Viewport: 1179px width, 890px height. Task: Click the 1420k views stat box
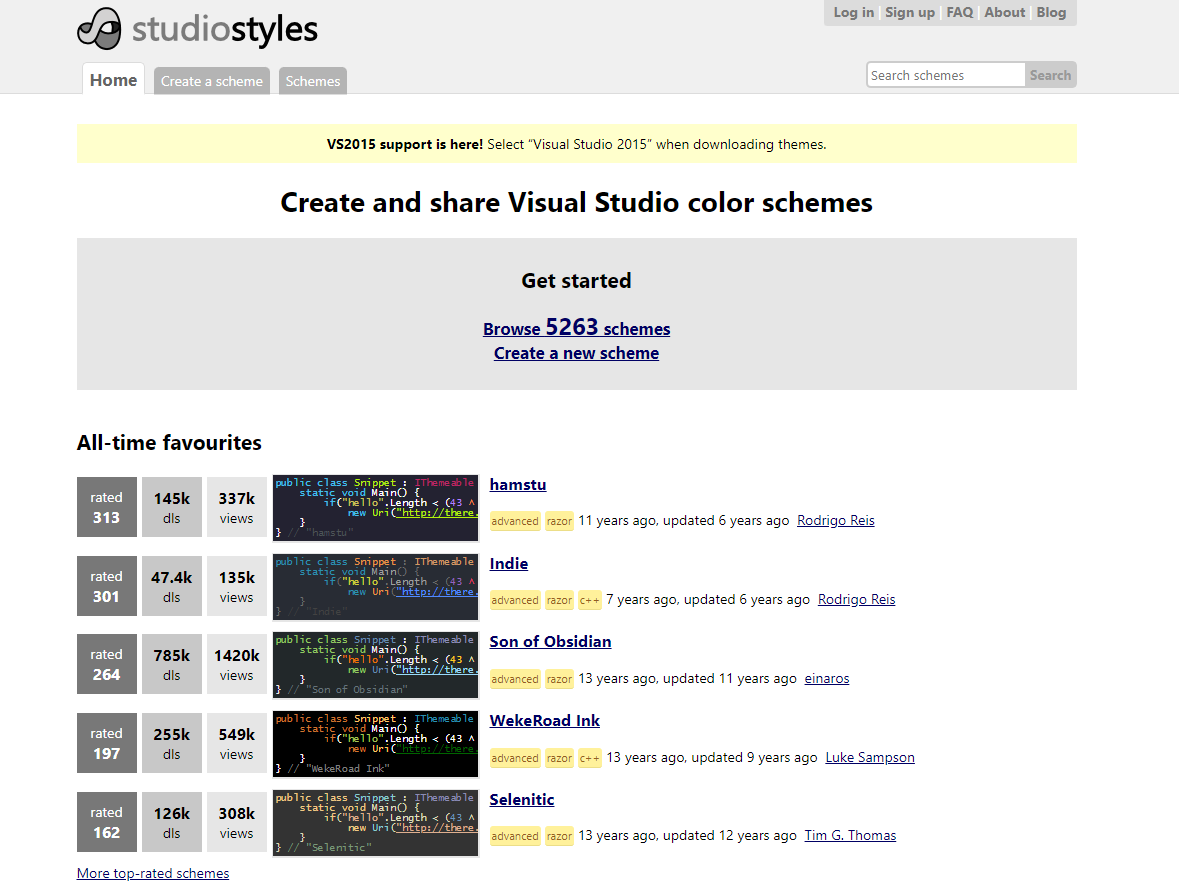(x=237, y=664)
